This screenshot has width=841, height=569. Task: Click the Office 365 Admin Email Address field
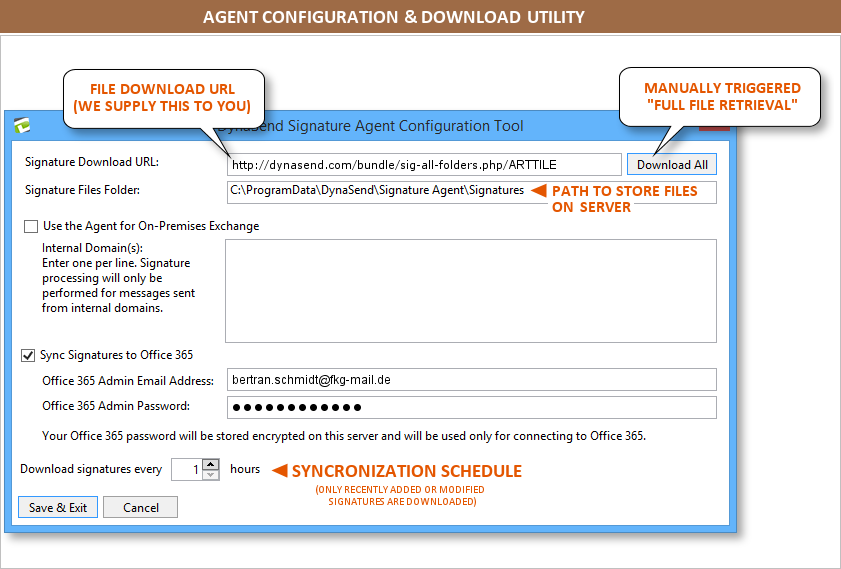pos(471,380)
